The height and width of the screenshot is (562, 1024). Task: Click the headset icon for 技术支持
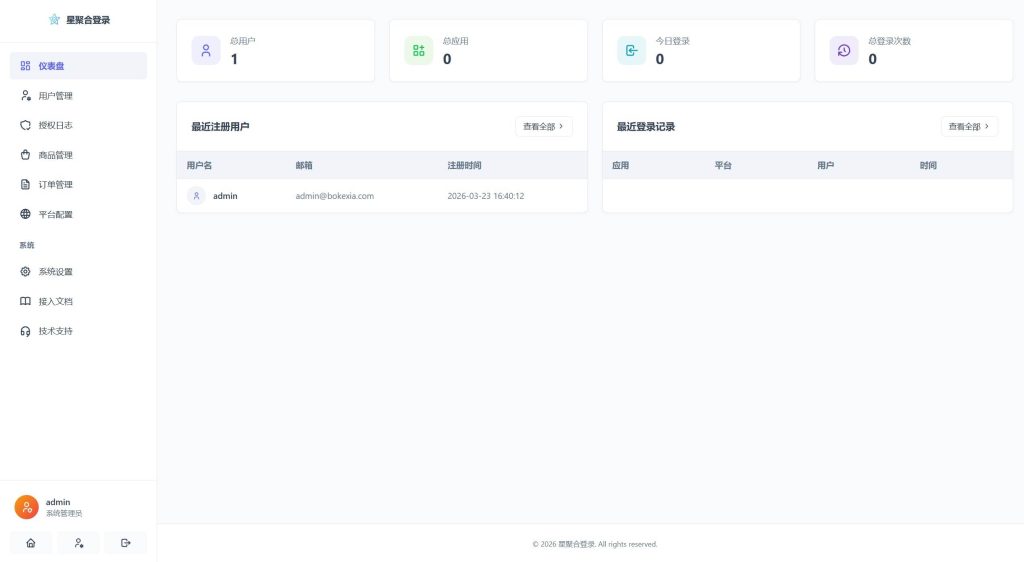pos(25,332)
